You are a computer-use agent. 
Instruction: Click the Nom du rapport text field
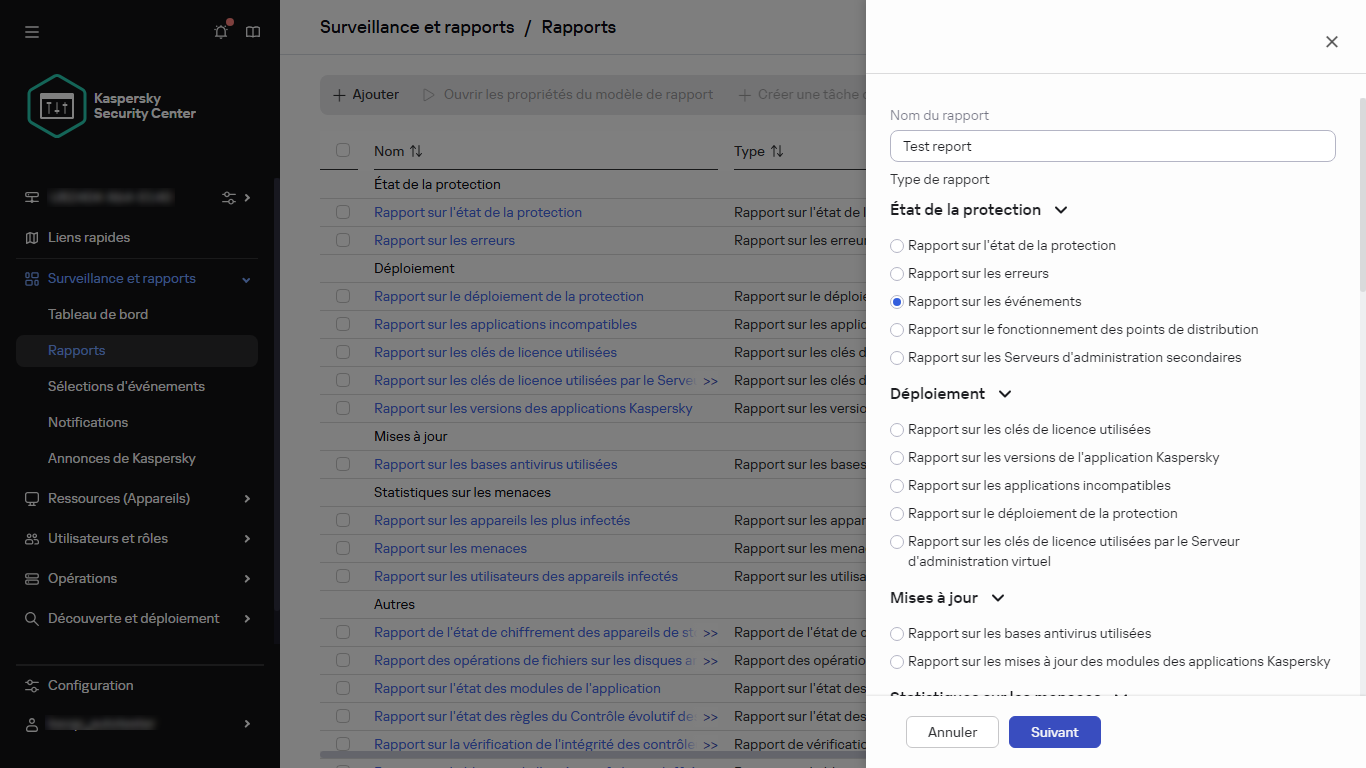1112,146
